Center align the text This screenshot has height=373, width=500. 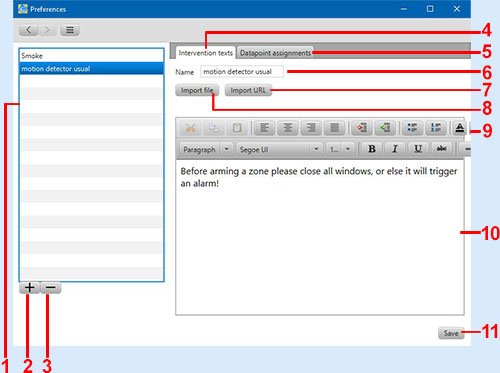(x=288, y=128)
